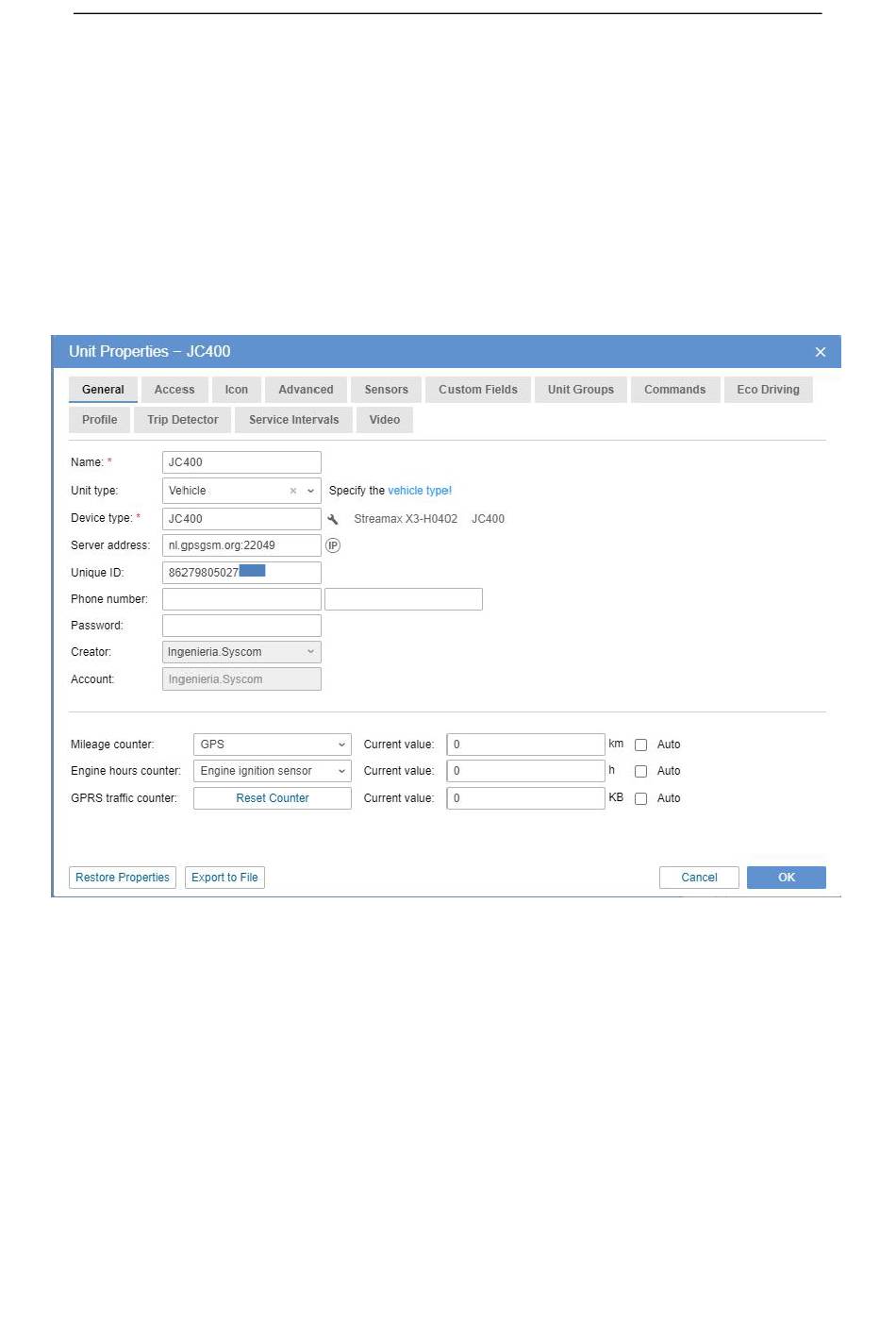Switch to the Sensors tab

coord(386,390)
